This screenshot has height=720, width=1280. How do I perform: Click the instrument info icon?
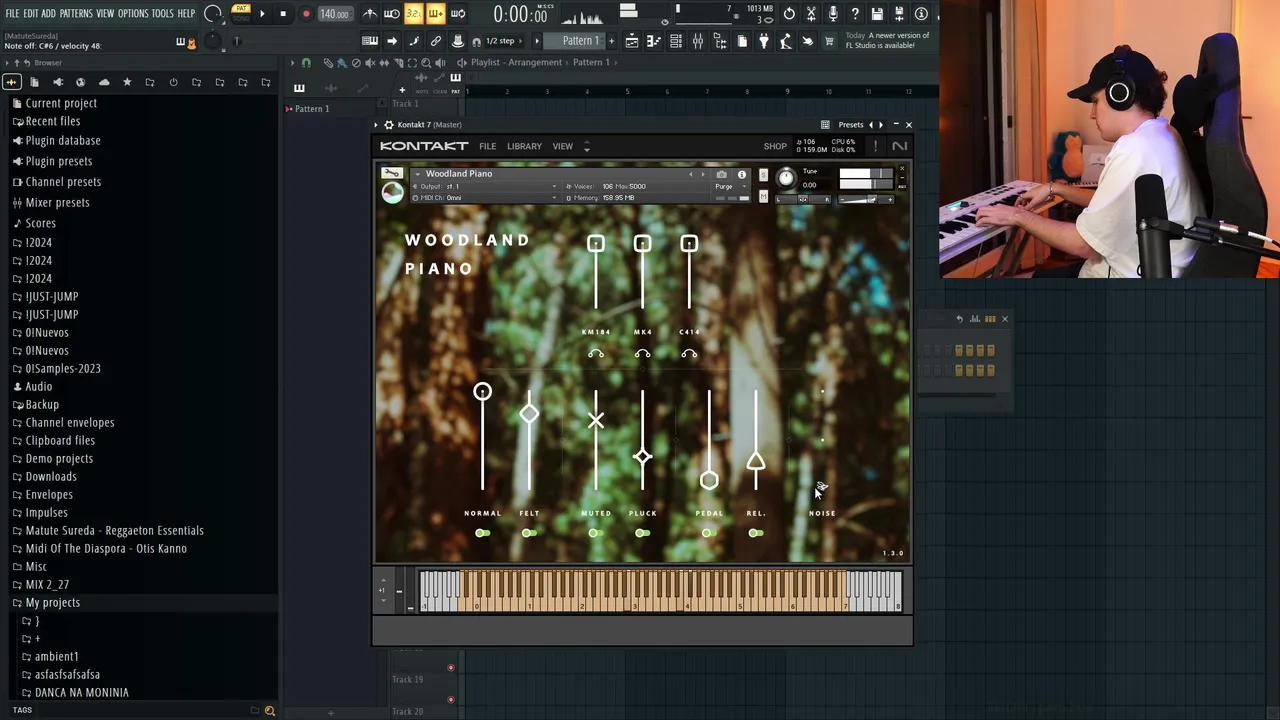coord(742,175)
